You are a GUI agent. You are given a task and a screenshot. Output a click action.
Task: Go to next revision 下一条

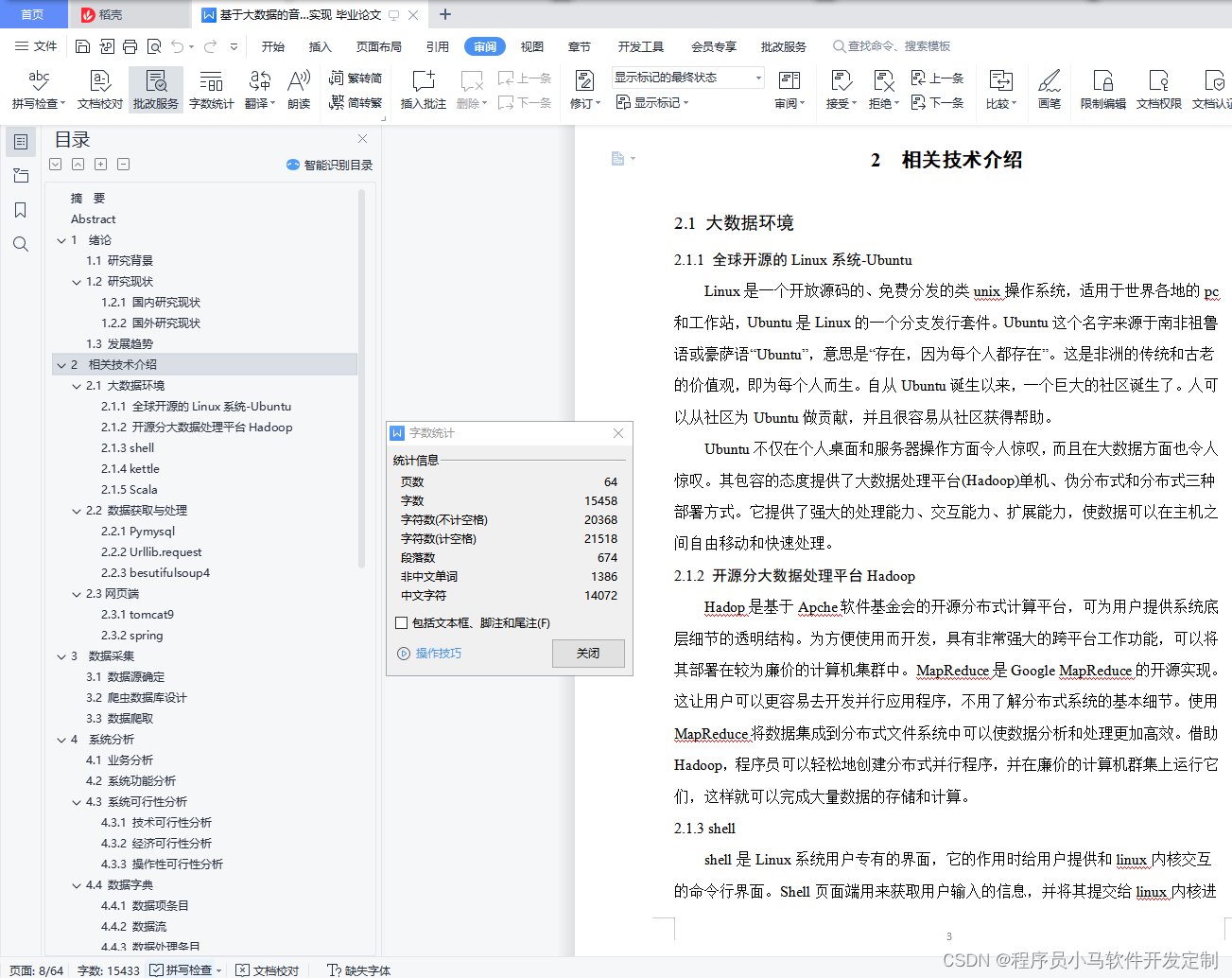click(937, 102)
